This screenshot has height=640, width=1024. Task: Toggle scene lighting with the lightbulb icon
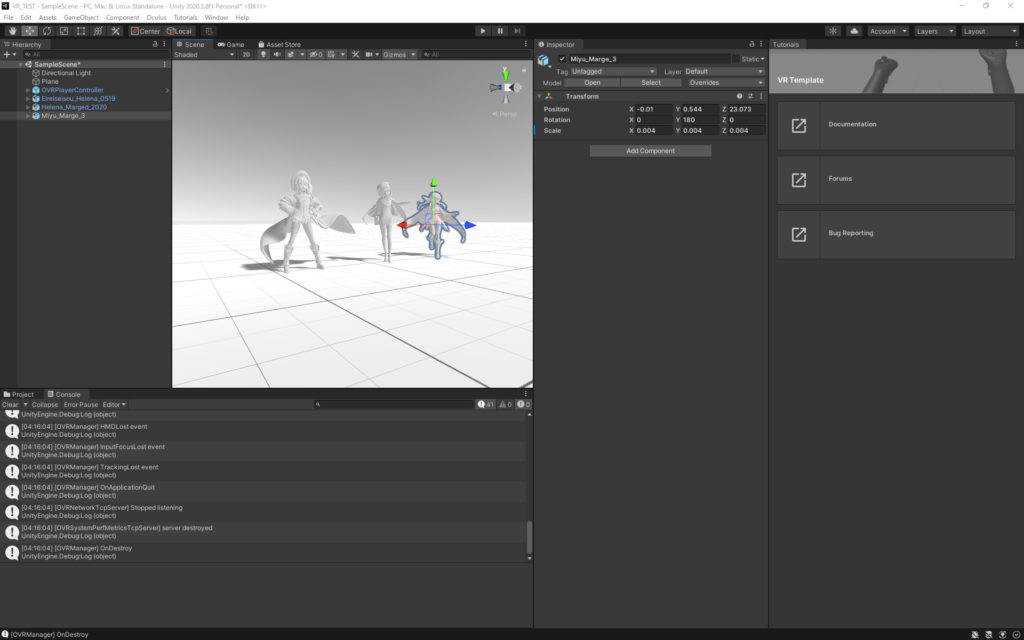tap(264, 55)
